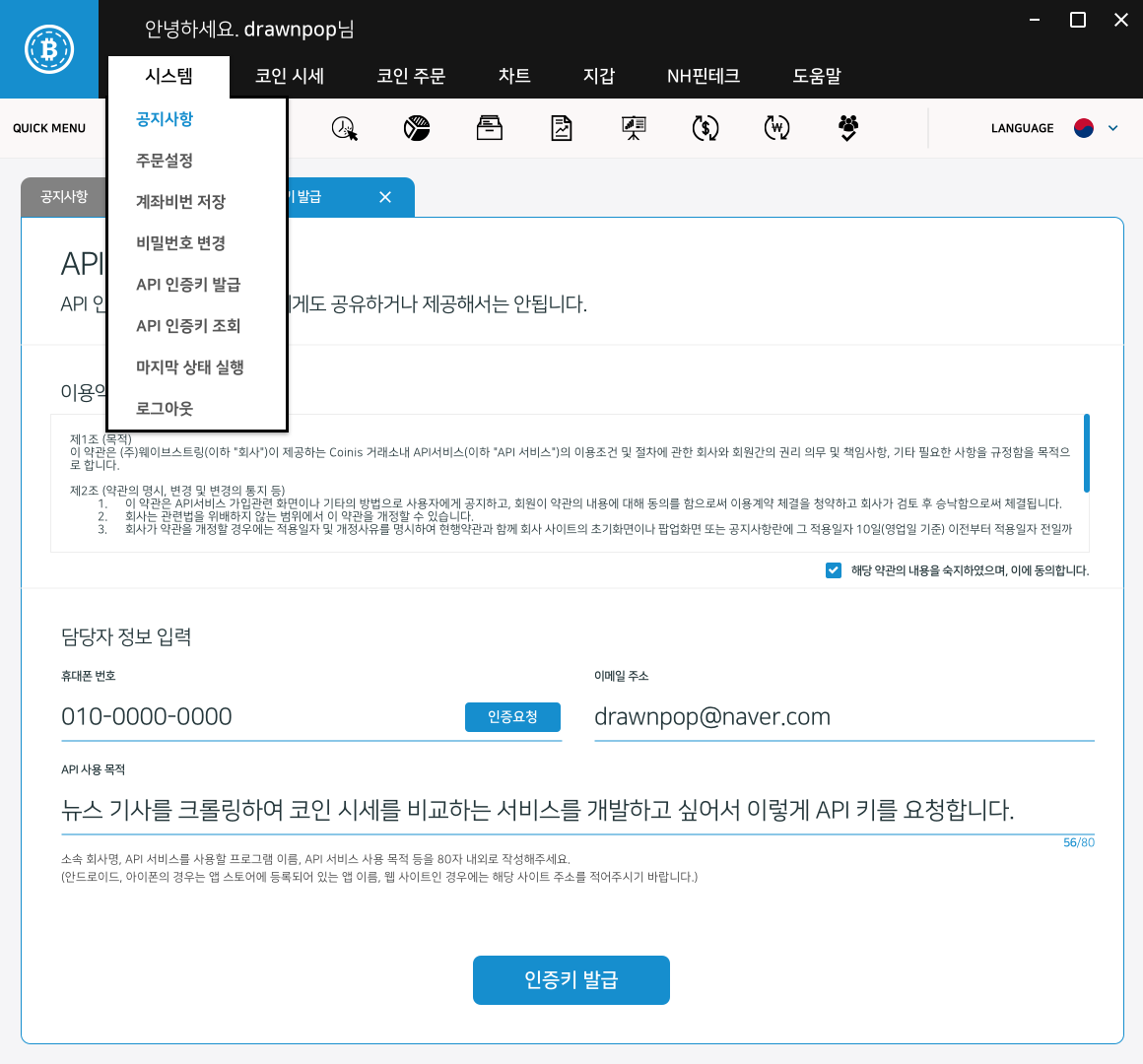The width and height of the screenshot is (1143, 1064).
Task: Open the quick menu clock/history icon
Action: click(345, 127)
